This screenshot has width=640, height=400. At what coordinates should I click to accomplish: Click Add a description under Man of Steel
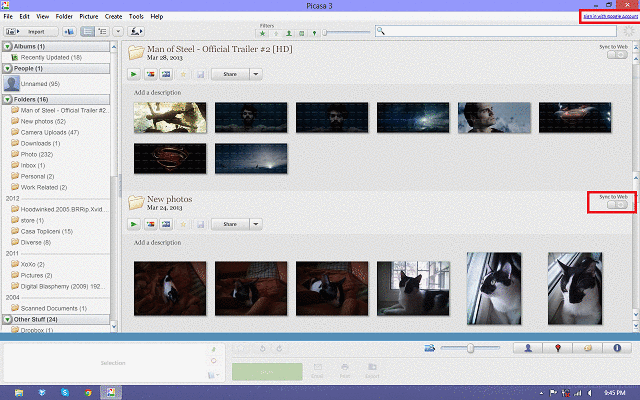tap(158, 93)
